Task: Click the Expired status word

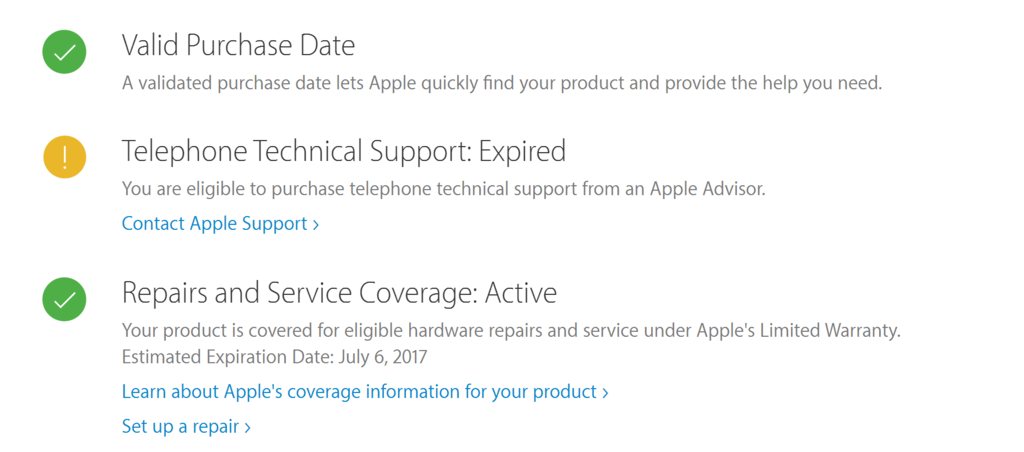Action: coord(522,152)
